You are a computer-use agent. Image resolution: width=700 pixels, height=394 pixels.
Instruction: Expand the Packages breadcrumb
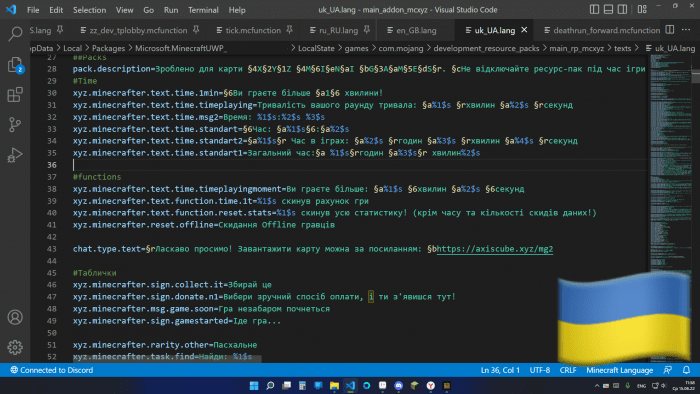[108, 48]
